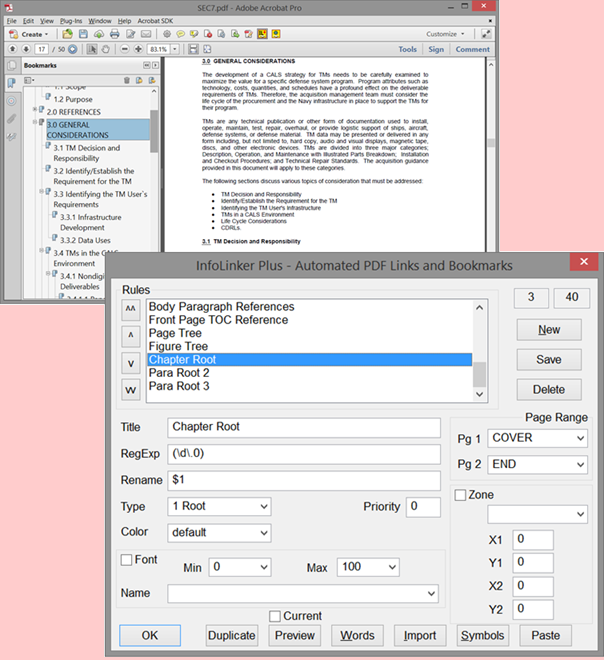Viewport: 604px width, 660px height.
Task: Click the Select tool arrow icon
Action: click(x=92, y=49)
